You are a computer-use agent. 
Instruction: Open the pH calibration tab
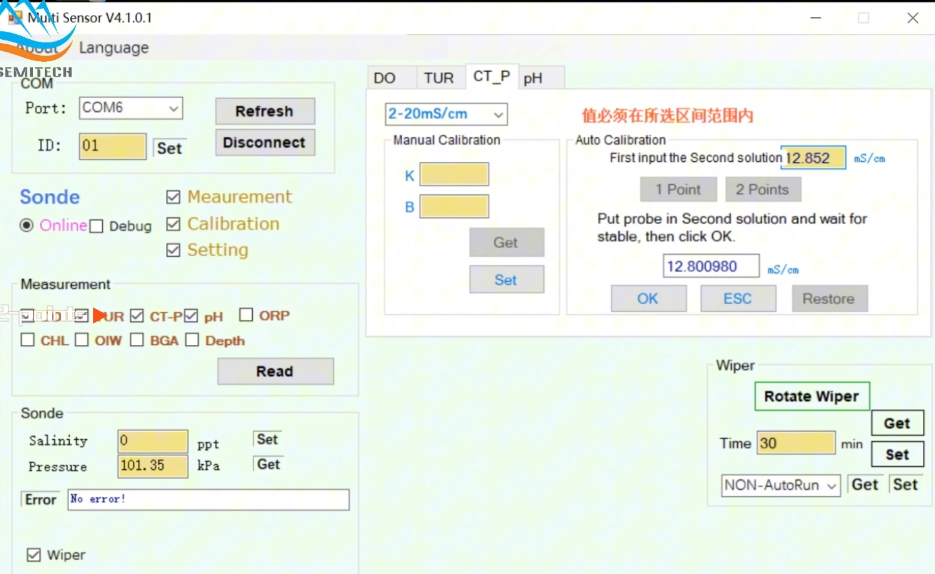point(534,78)
